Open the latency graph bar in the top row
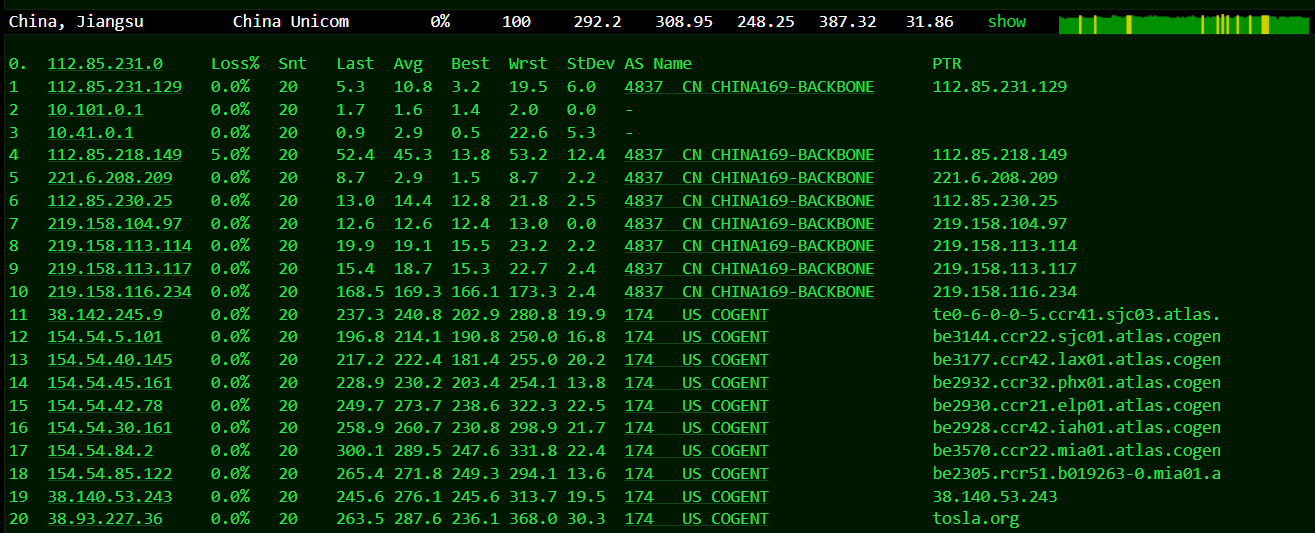Image resolution: width=1315 pixels, height=533 pixels. click(1184, 23)
